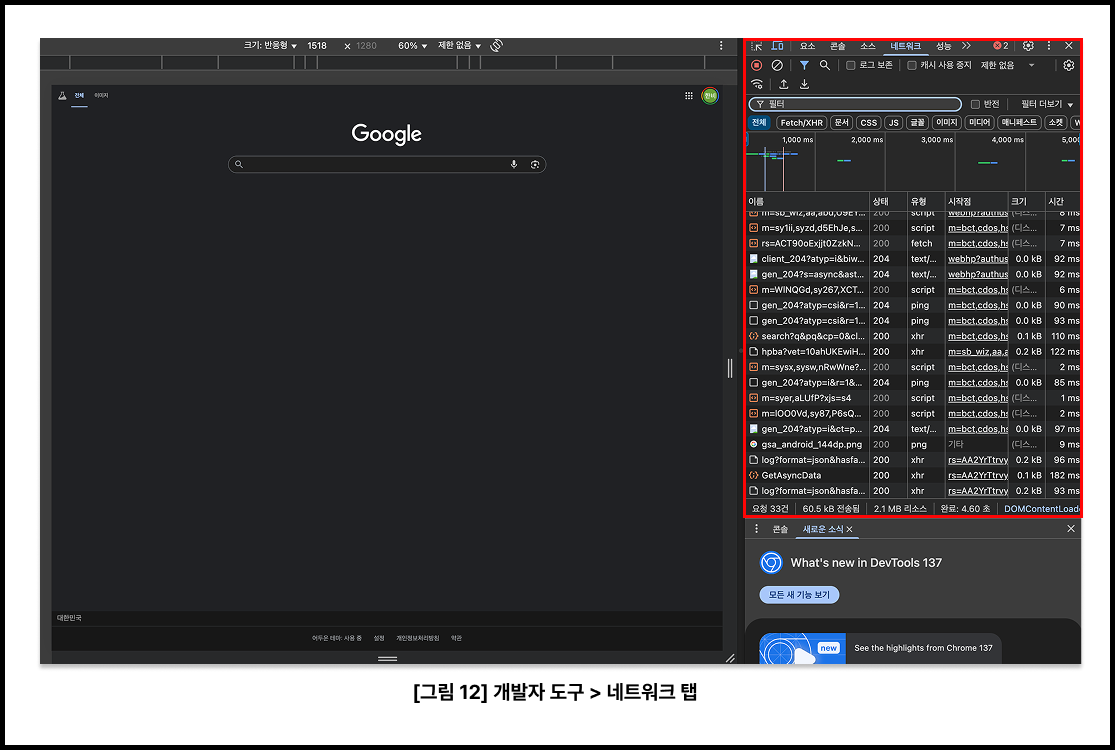The width and height of the screenshot is (1115, 750).
Task: Export HAR with the download icon
Action: pos(804,85)
